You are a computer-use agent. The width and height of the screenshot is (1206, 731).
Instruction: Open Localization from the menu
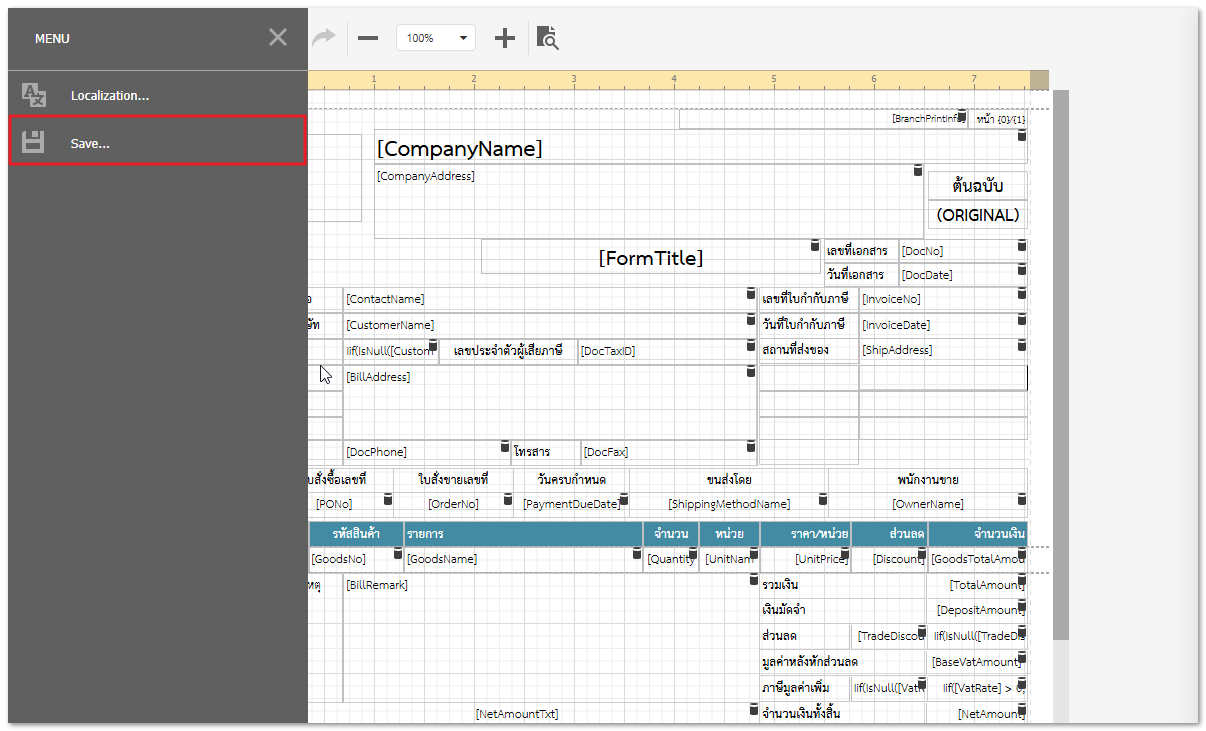pos(109,96)
